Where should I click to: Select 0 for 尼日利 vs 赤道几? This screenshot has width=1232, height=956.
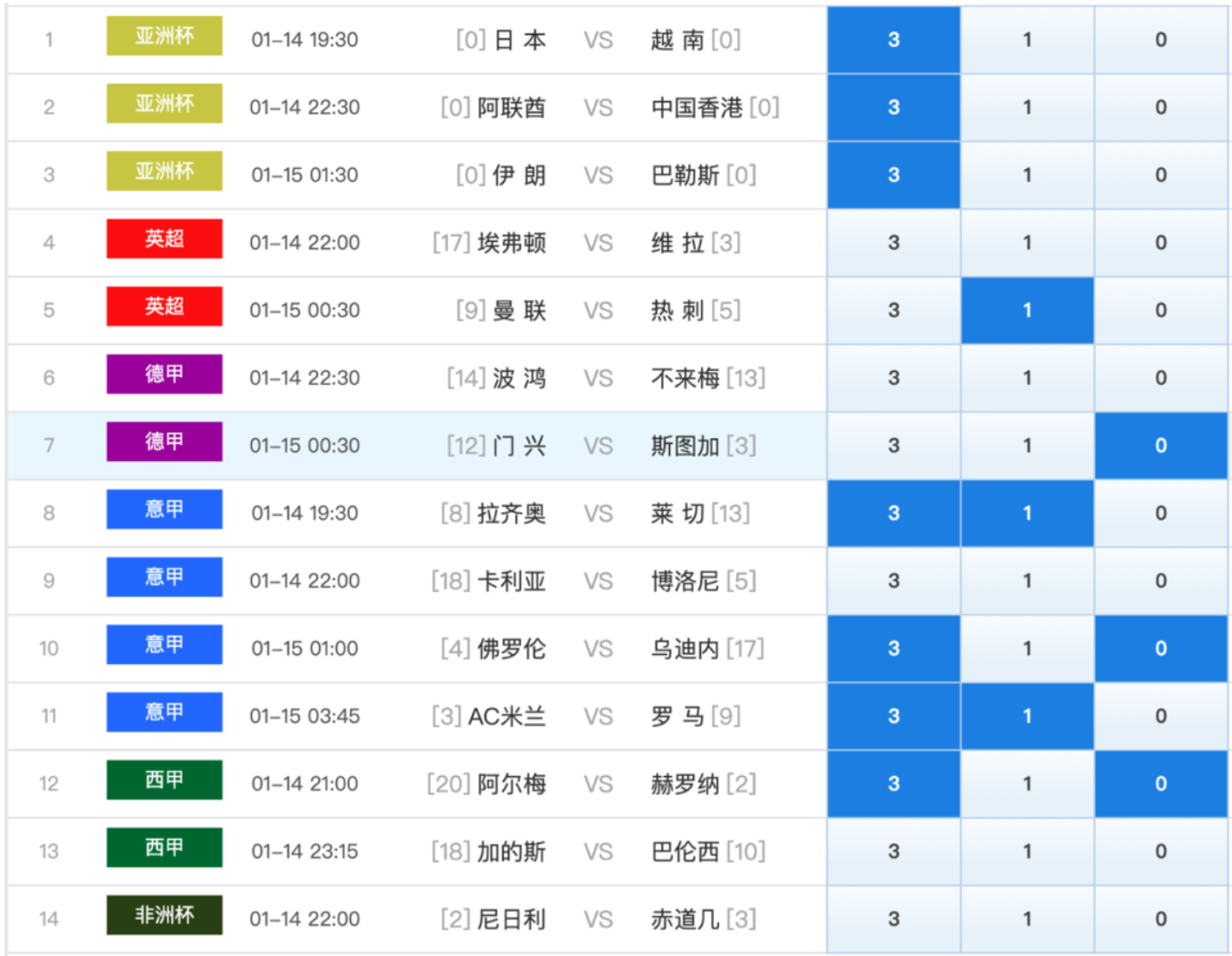tap(1161, 919)
